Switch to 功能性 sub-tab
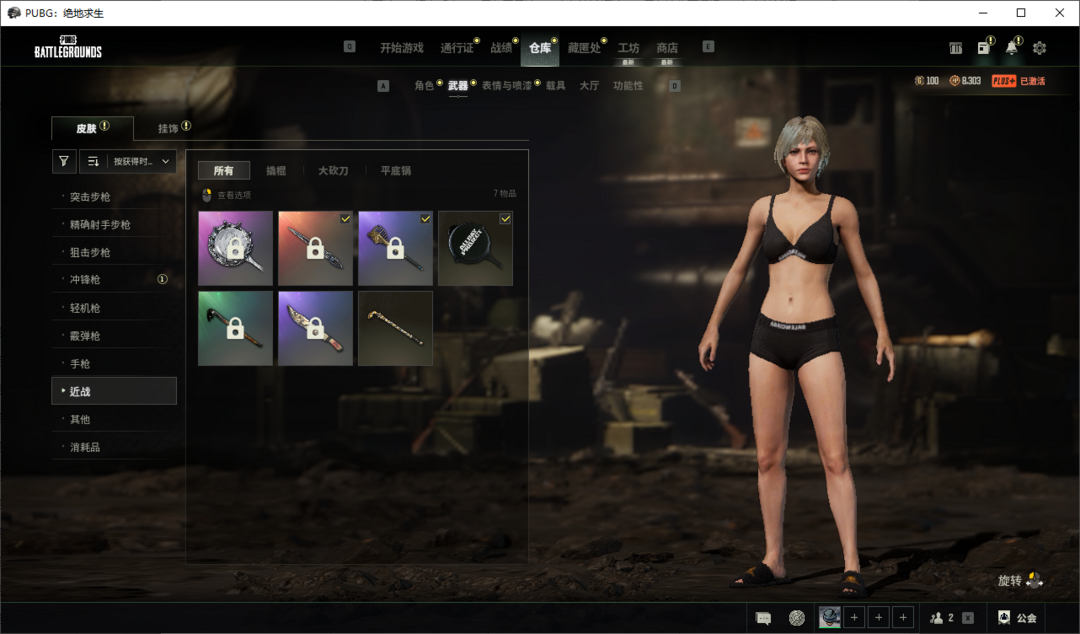1080x634 pixels. 628,85
